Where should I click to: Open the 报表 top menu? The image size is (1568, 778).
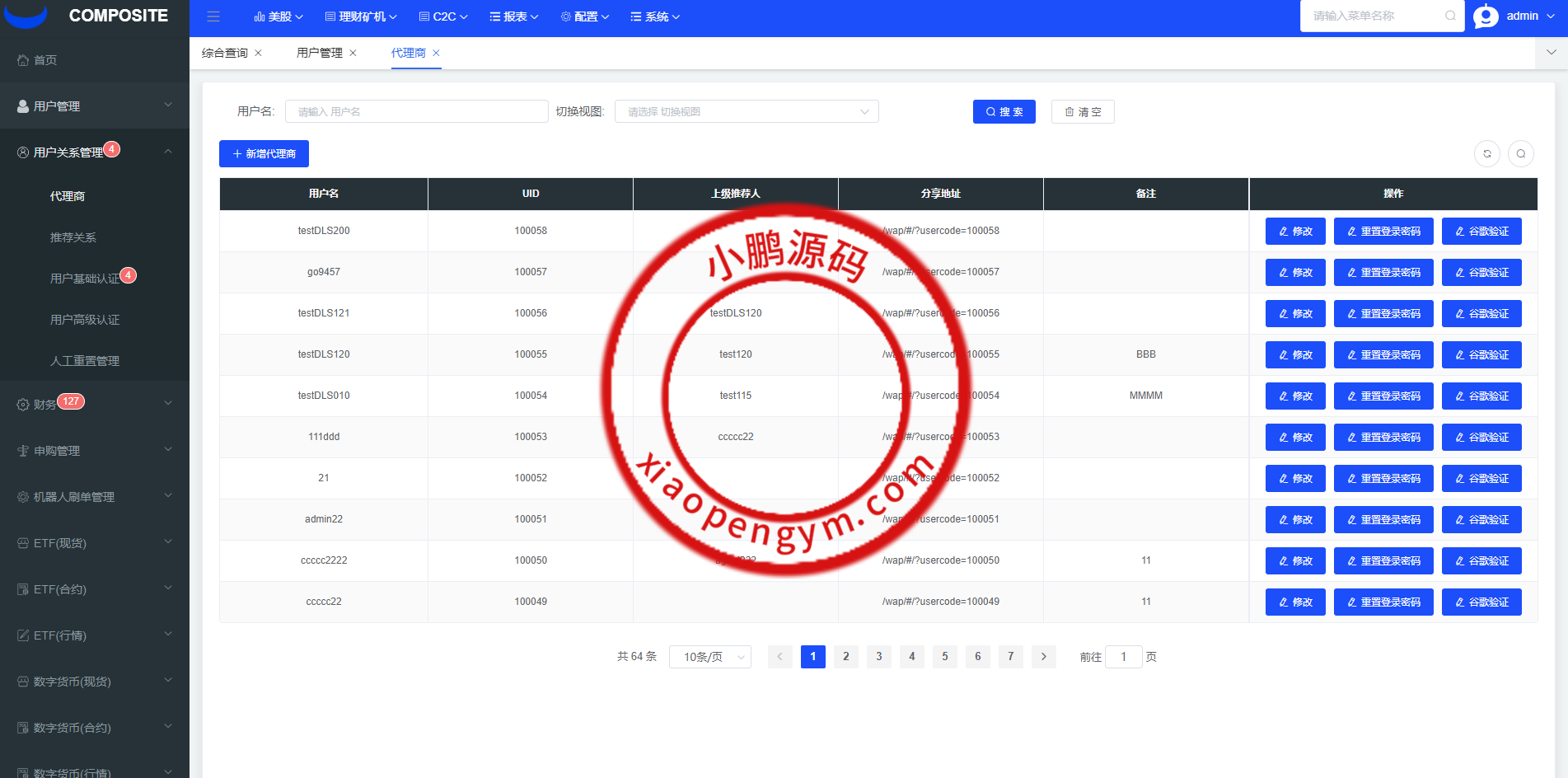[x=514, y=16]
